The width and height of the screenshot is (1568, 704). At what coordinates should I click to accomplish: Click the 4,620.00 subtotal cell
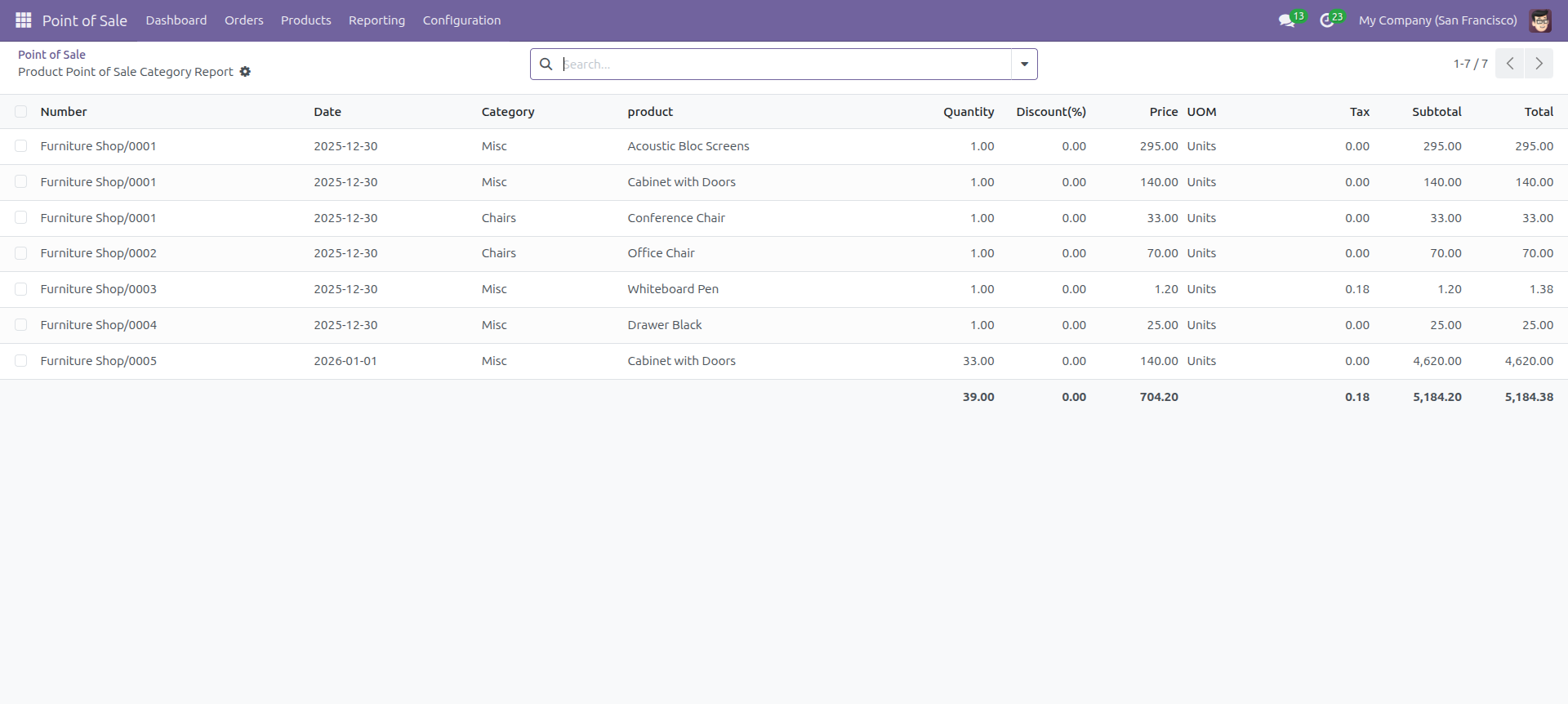pos(1437,361)
